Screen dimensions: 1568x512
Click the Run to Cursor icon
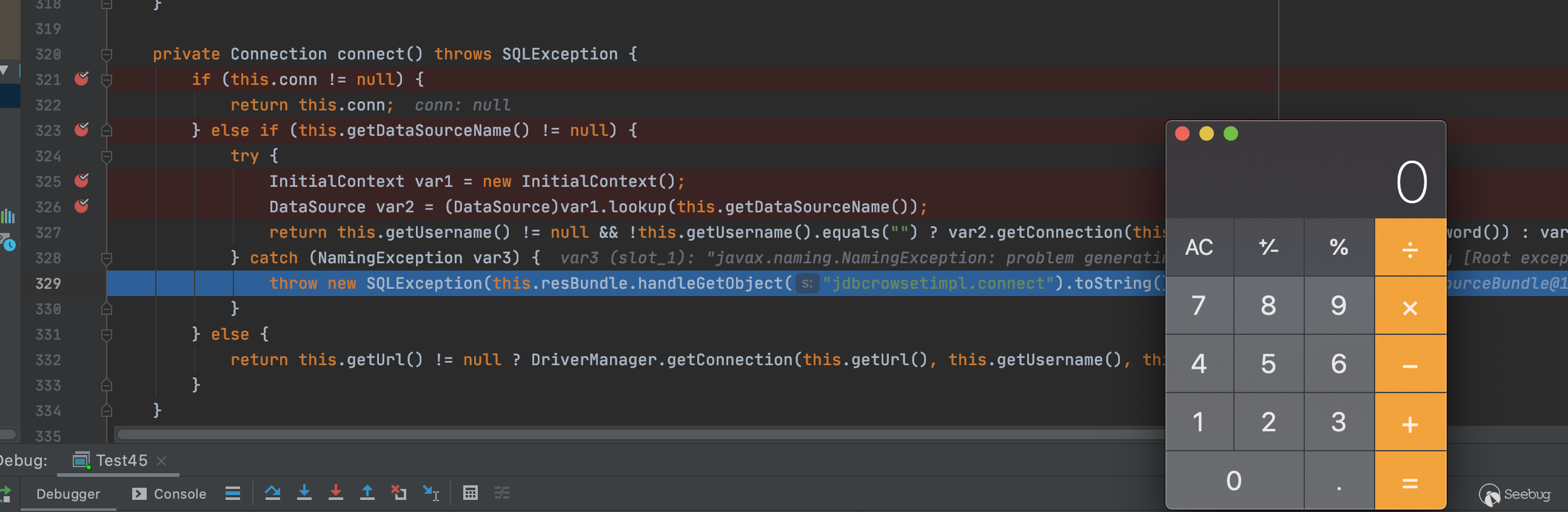click(431, 493)
